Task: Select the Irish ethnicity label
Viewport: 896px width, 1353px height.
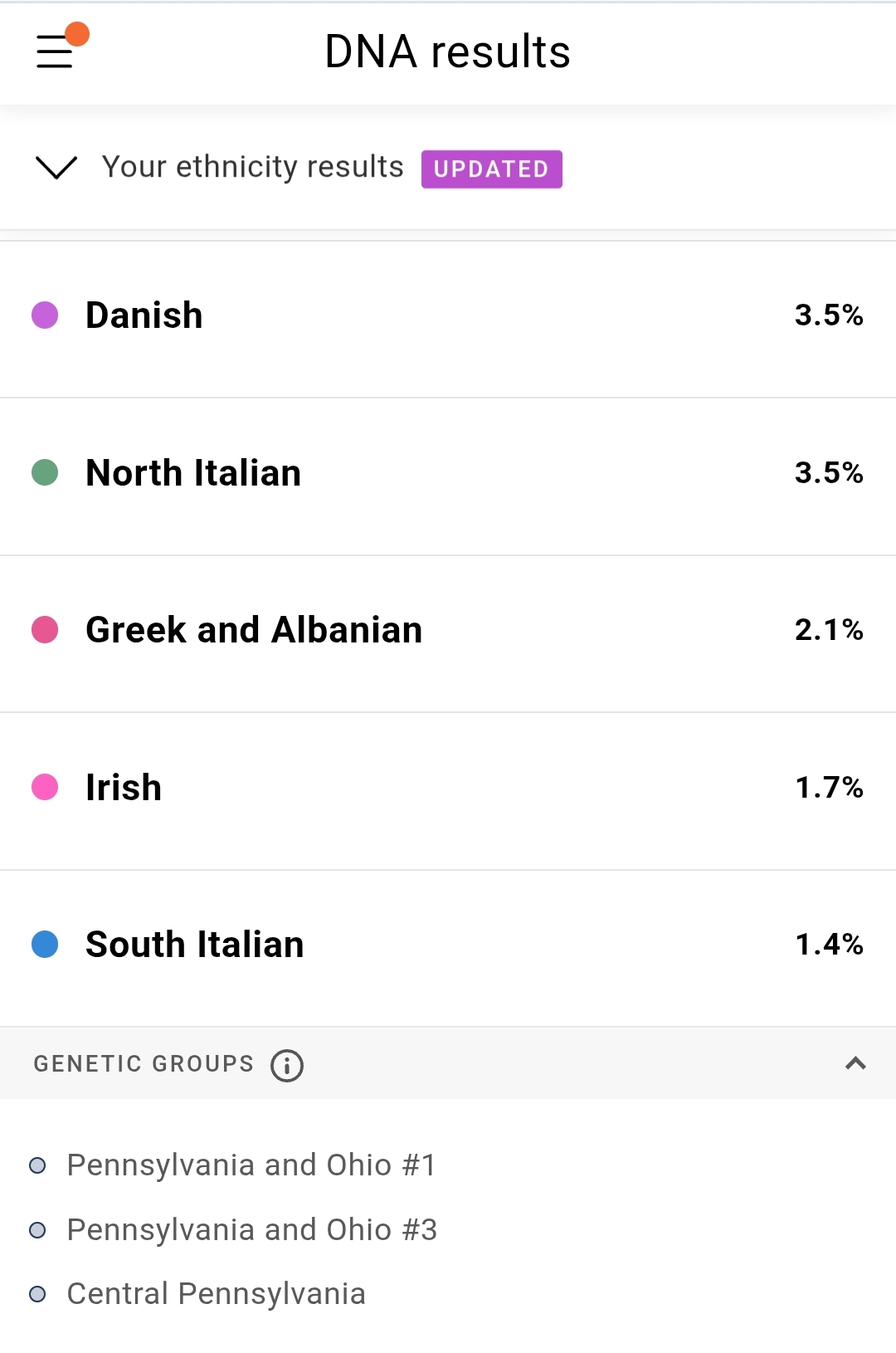Action: pos(124,788)
